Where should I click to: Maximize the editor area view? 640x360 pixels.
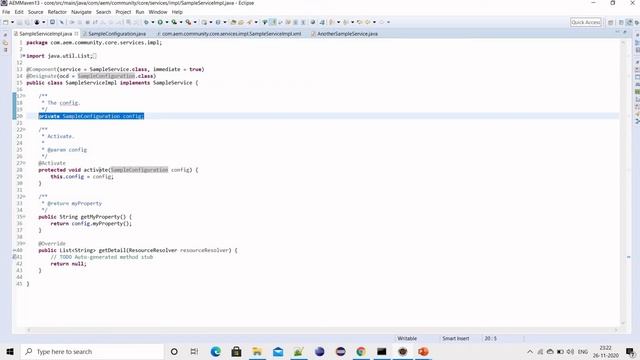[624, 32]
